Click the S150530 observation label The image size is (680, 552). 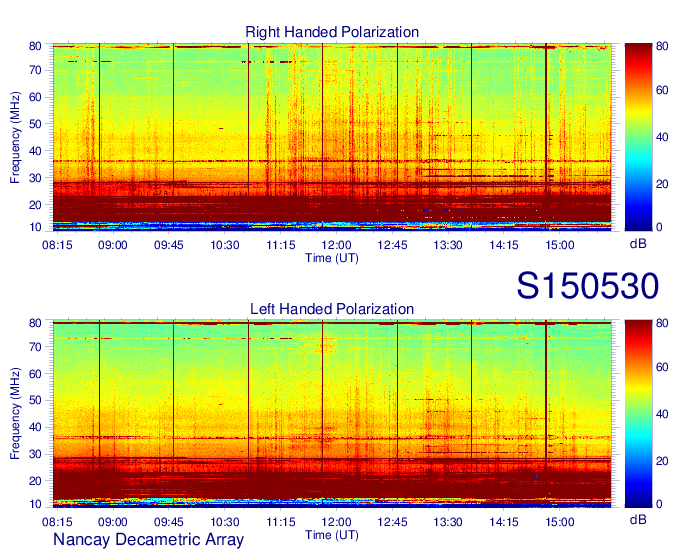pos(588,286)
